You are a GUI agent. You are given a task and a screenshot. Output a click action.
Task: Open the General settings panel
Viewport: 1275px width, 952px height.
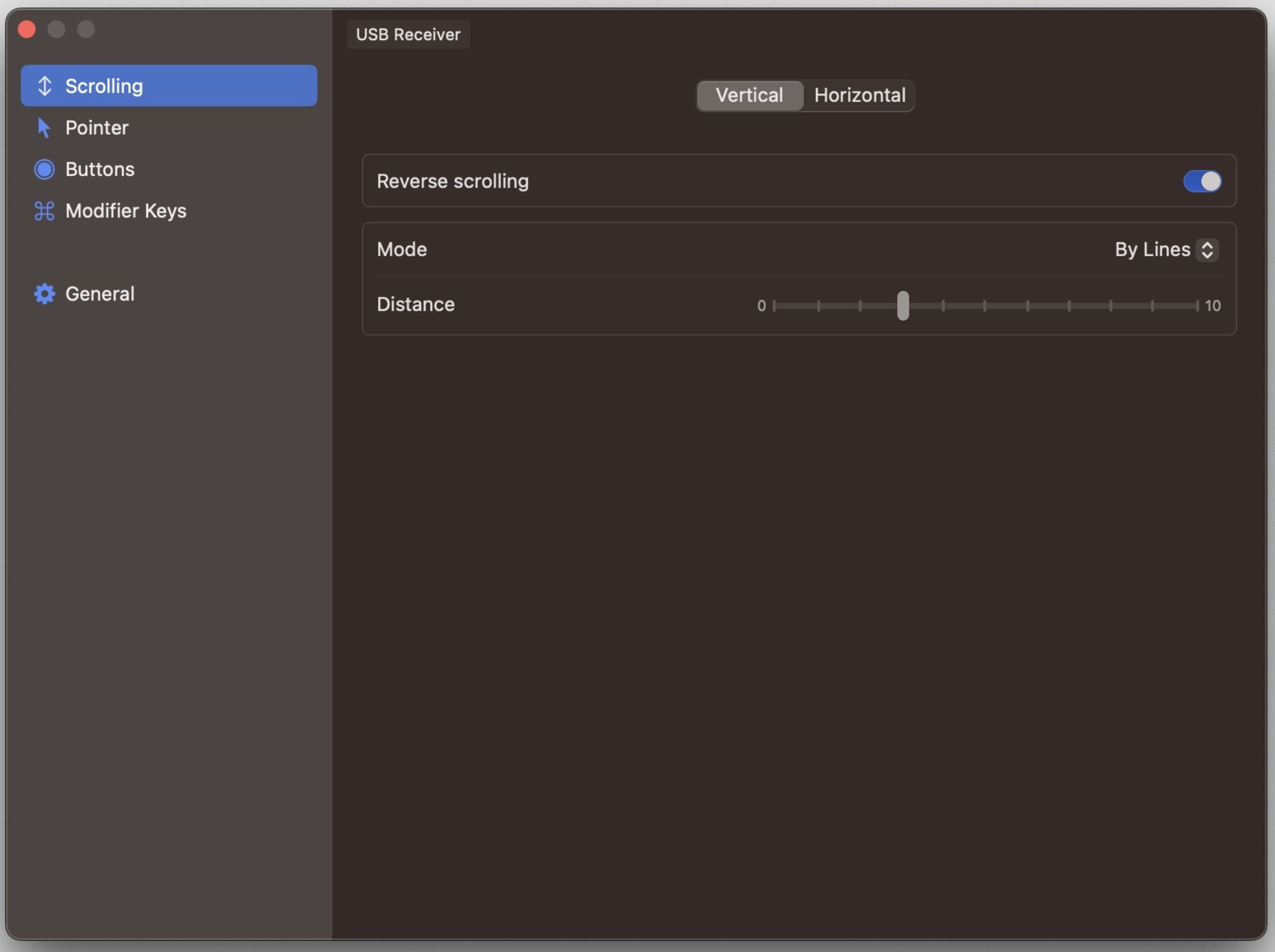click(x=99, y=293)
